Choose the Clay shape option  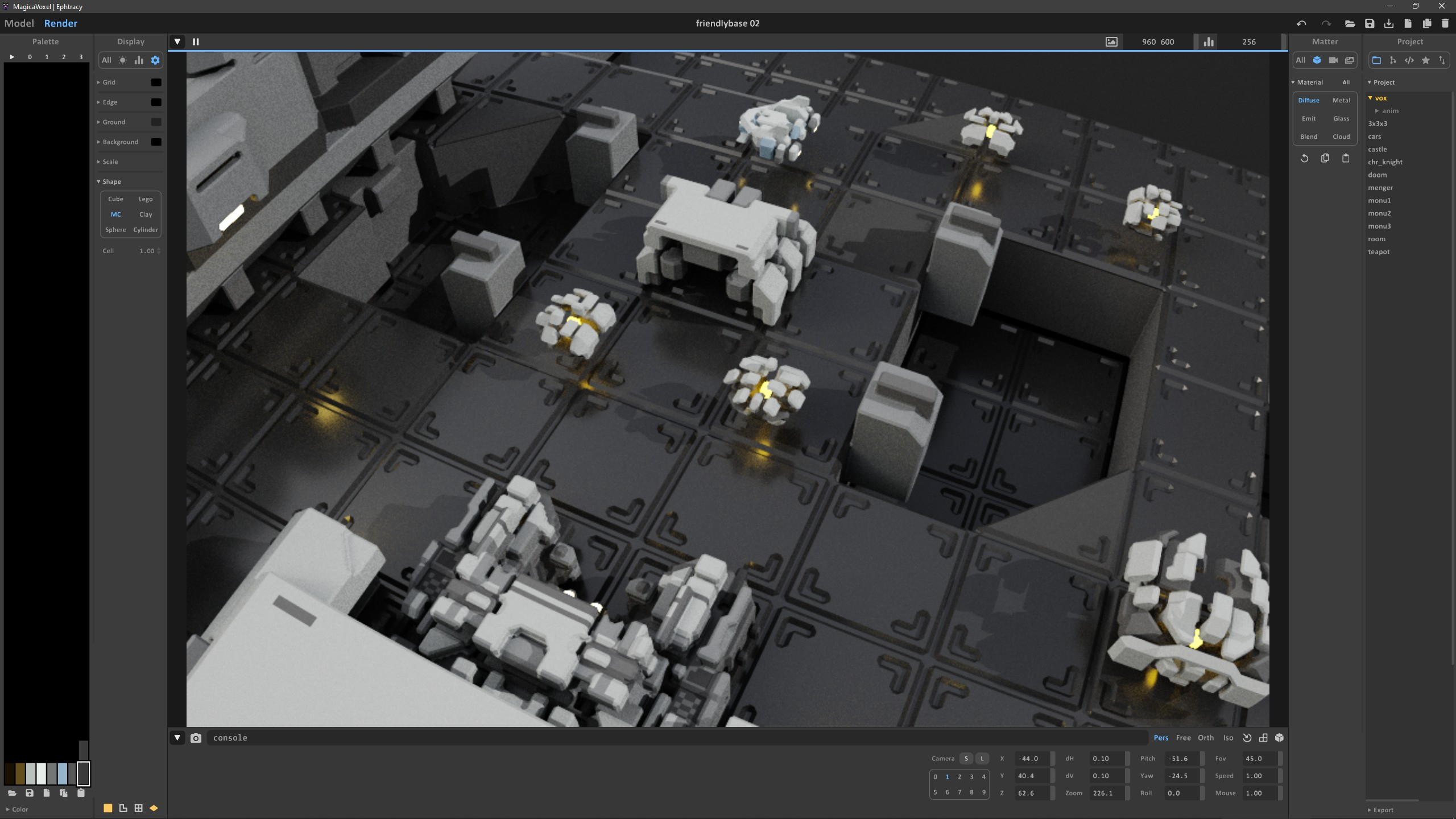pos(146,214)
